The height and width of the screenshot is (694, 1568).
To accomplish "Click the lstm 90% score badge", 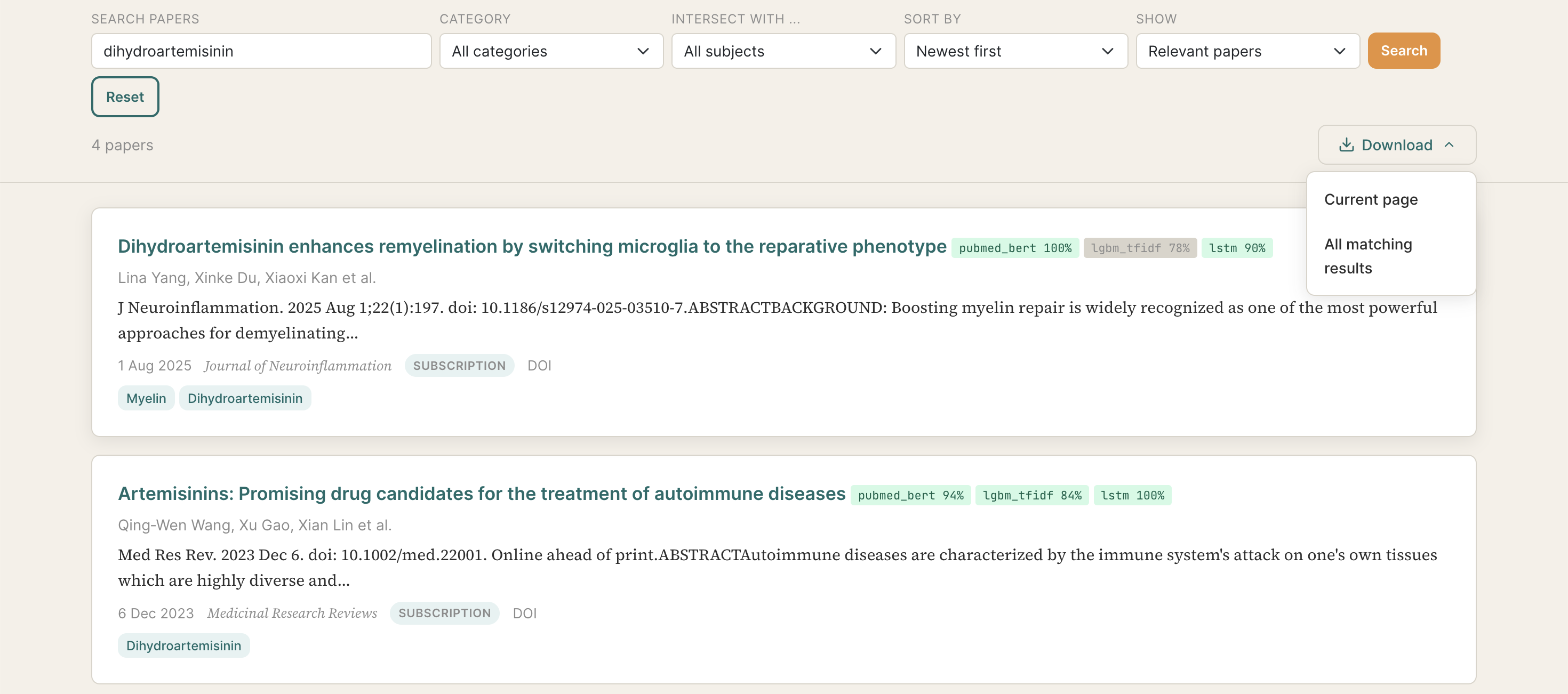I will 1237,248.
